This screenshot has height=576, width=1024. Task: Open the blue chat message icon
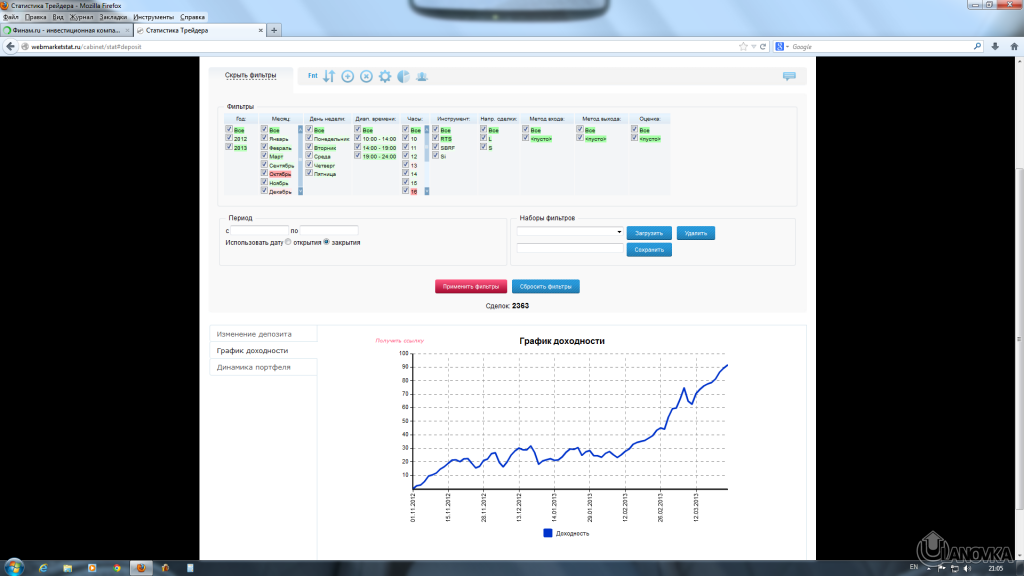tap(789, 76)
